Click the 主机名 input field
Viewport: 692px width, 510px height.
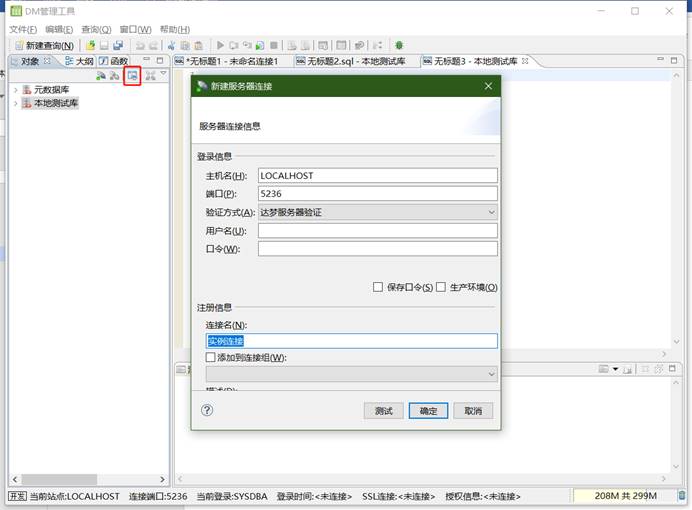(x=378, y=176)
